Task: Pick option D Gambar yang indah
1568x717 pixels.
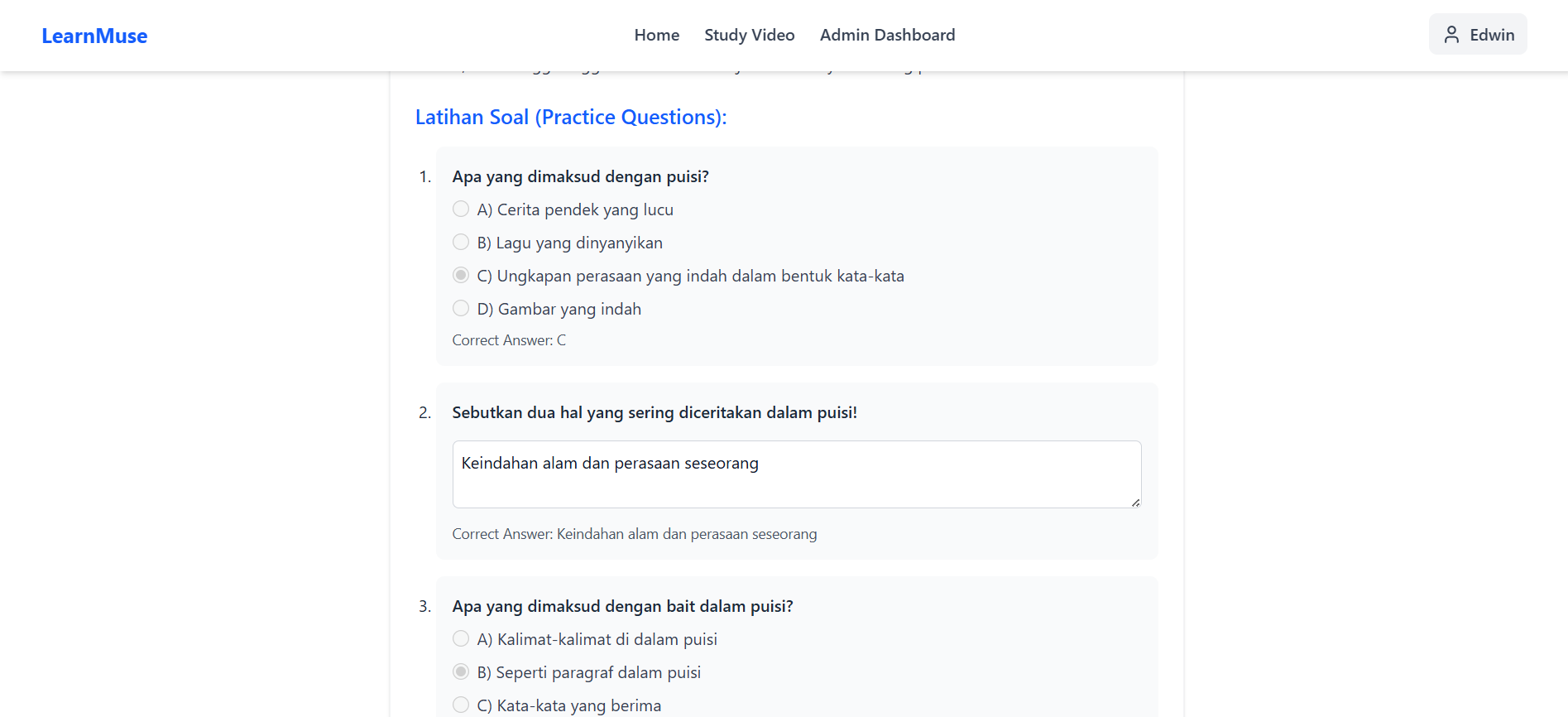Action: [461, 309]
